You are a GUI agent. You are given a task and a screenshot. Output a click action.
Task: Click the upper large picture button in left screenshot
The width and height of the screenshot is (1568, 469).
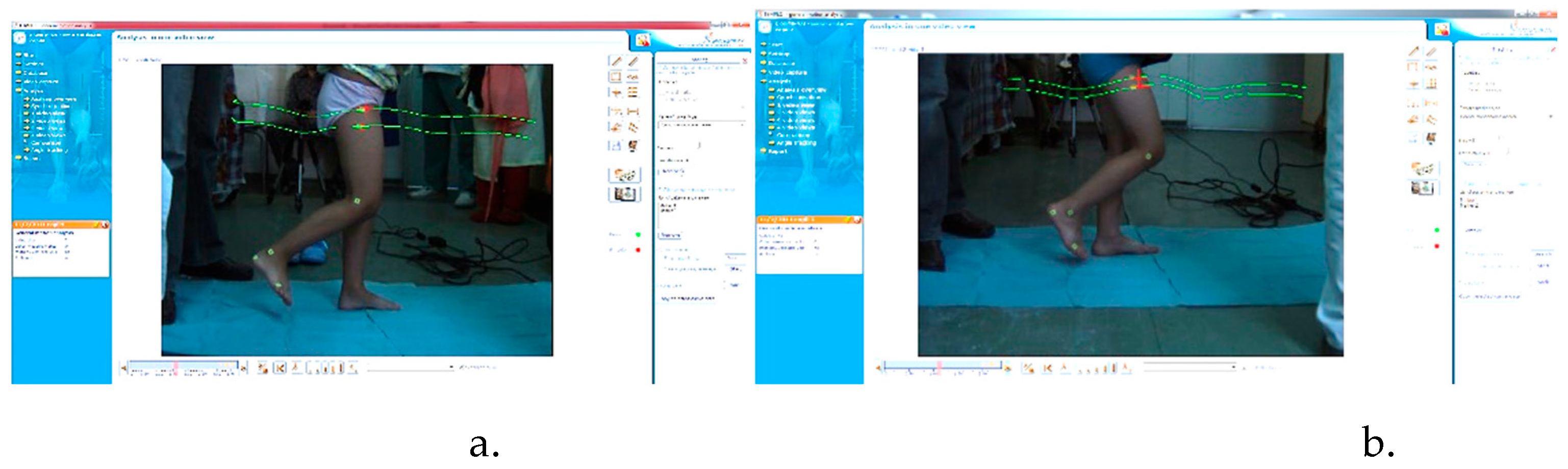[x=624, y=175]
